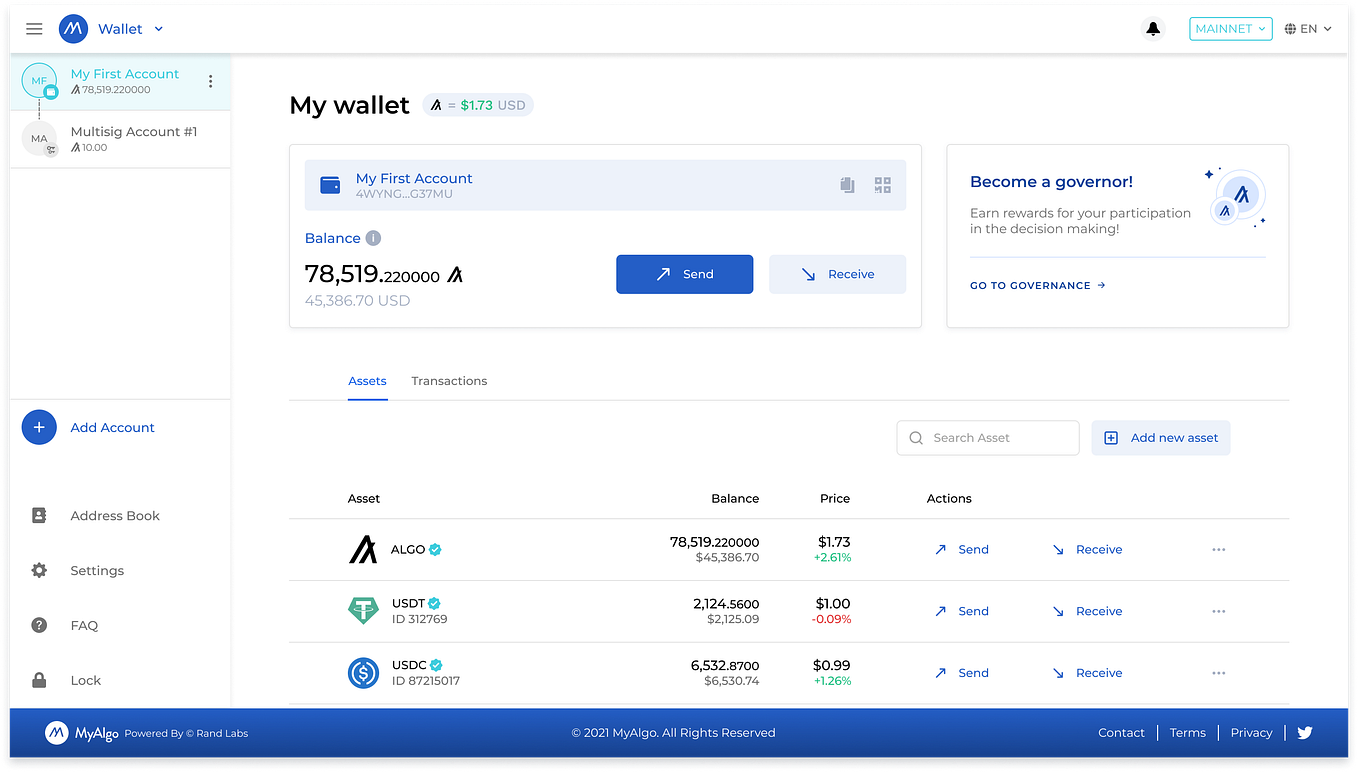Open the Address Book
The width and height of the screenshot is (1358, 772).
(114, 515)
